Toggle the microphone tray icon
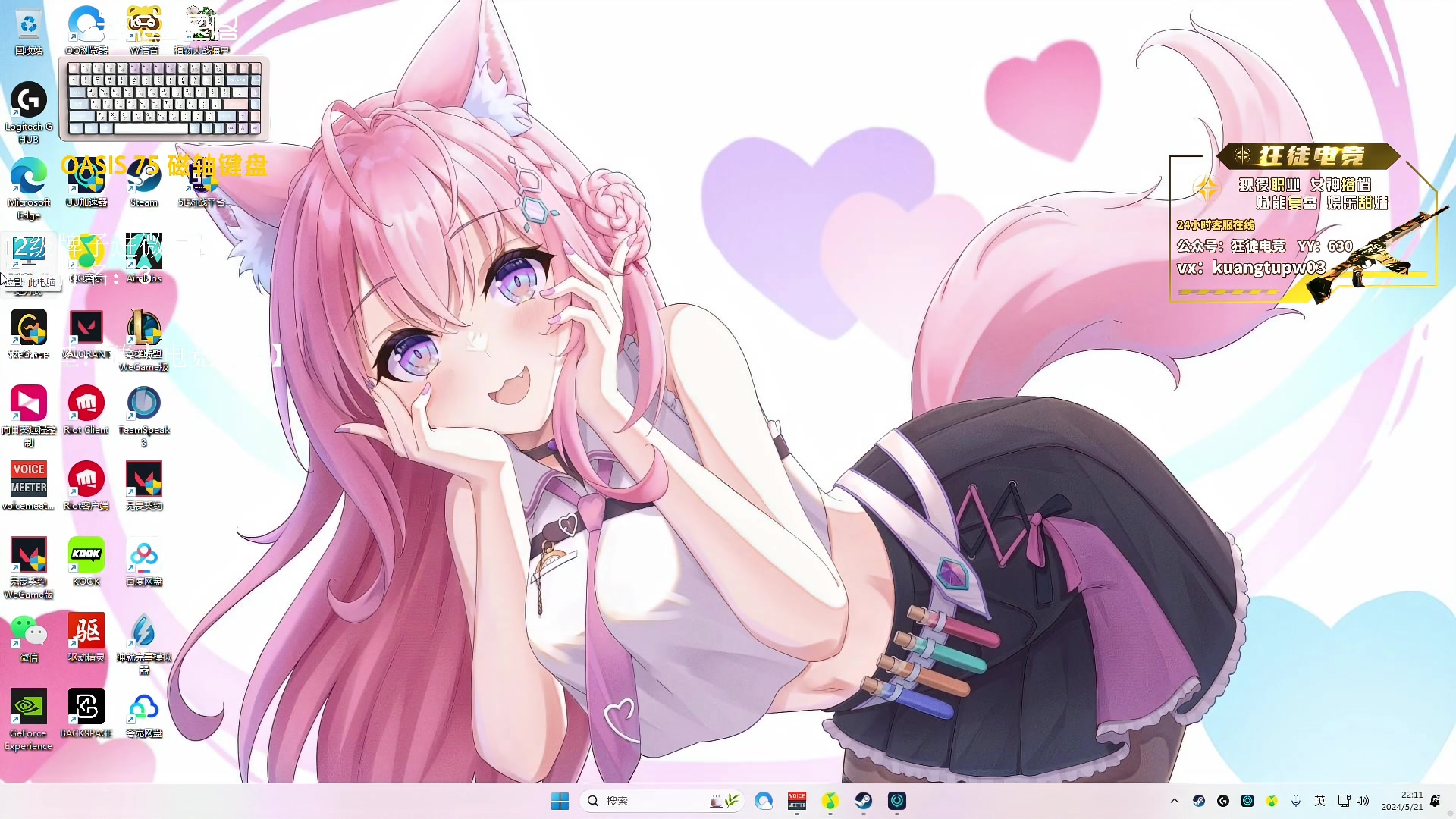 coord(1296,801)
